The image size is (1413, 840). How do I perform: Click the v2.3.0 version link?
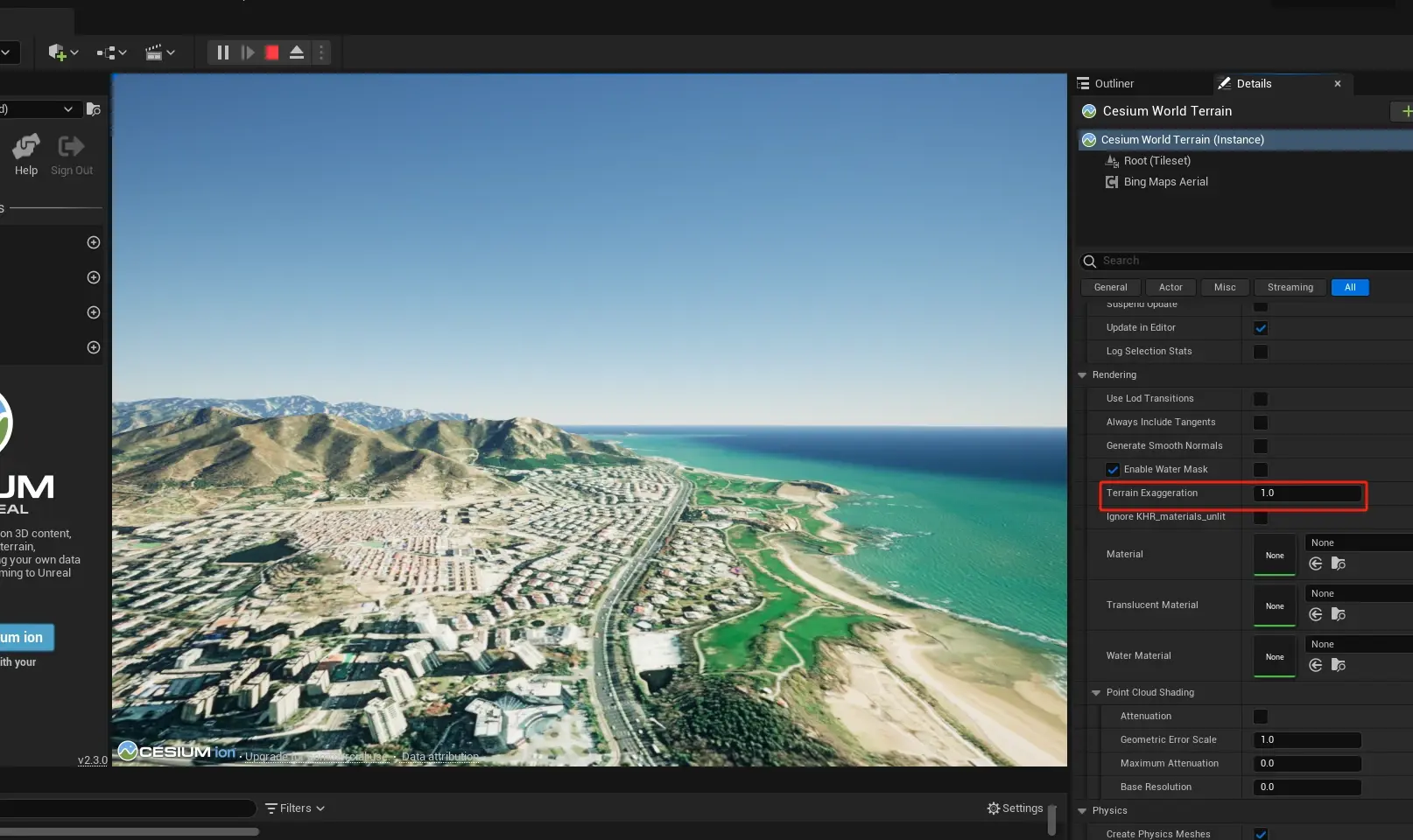(x=92, y=760)
